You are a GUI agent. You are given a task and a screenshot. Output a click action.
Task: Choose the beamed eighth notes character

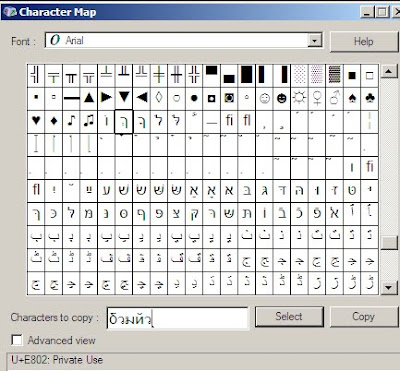click(89, 121)
